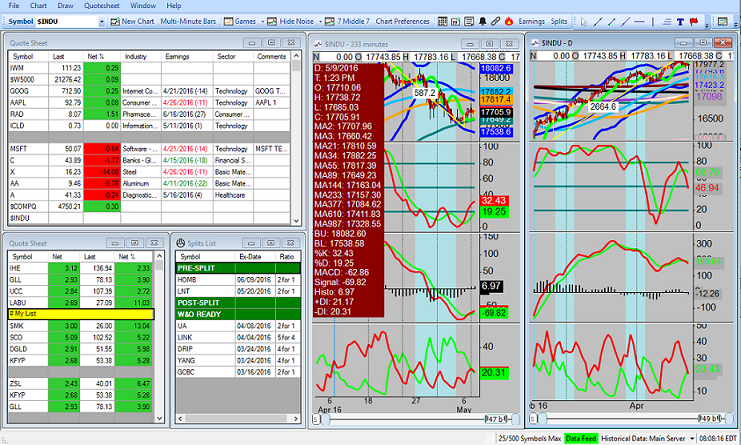This screenshot has height=445, width=741.
Task: Click the Multi-Minute Bars button
Action: pos(188,21)
